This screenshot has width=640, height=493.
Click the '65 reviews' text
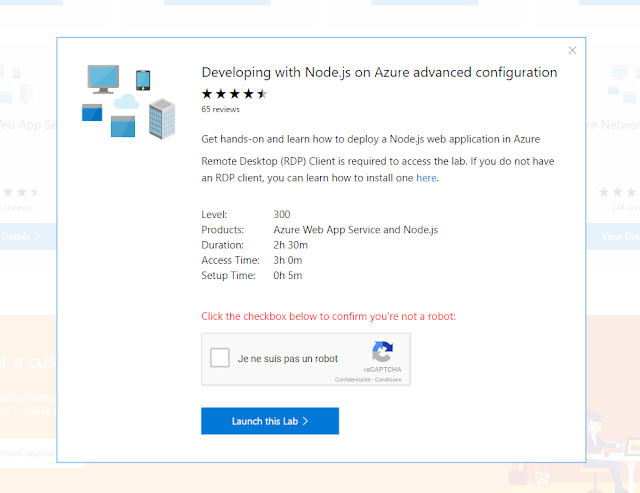pos(220,109)
